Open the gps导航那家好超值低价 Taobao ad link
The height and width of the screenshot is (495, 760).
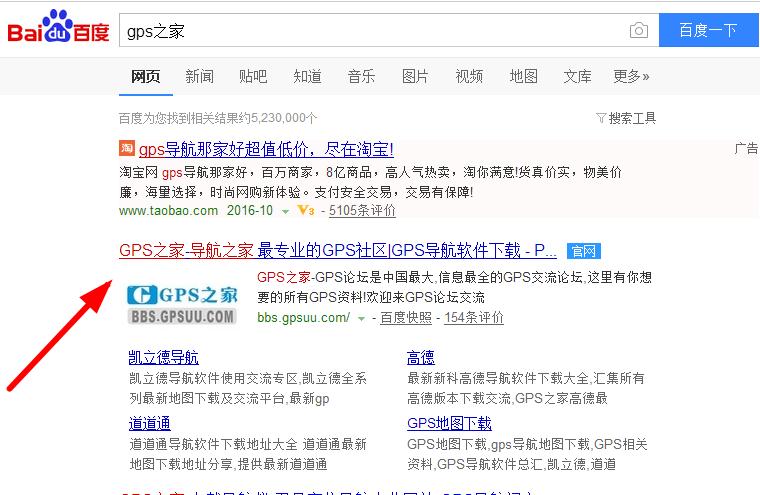(266, 149)
